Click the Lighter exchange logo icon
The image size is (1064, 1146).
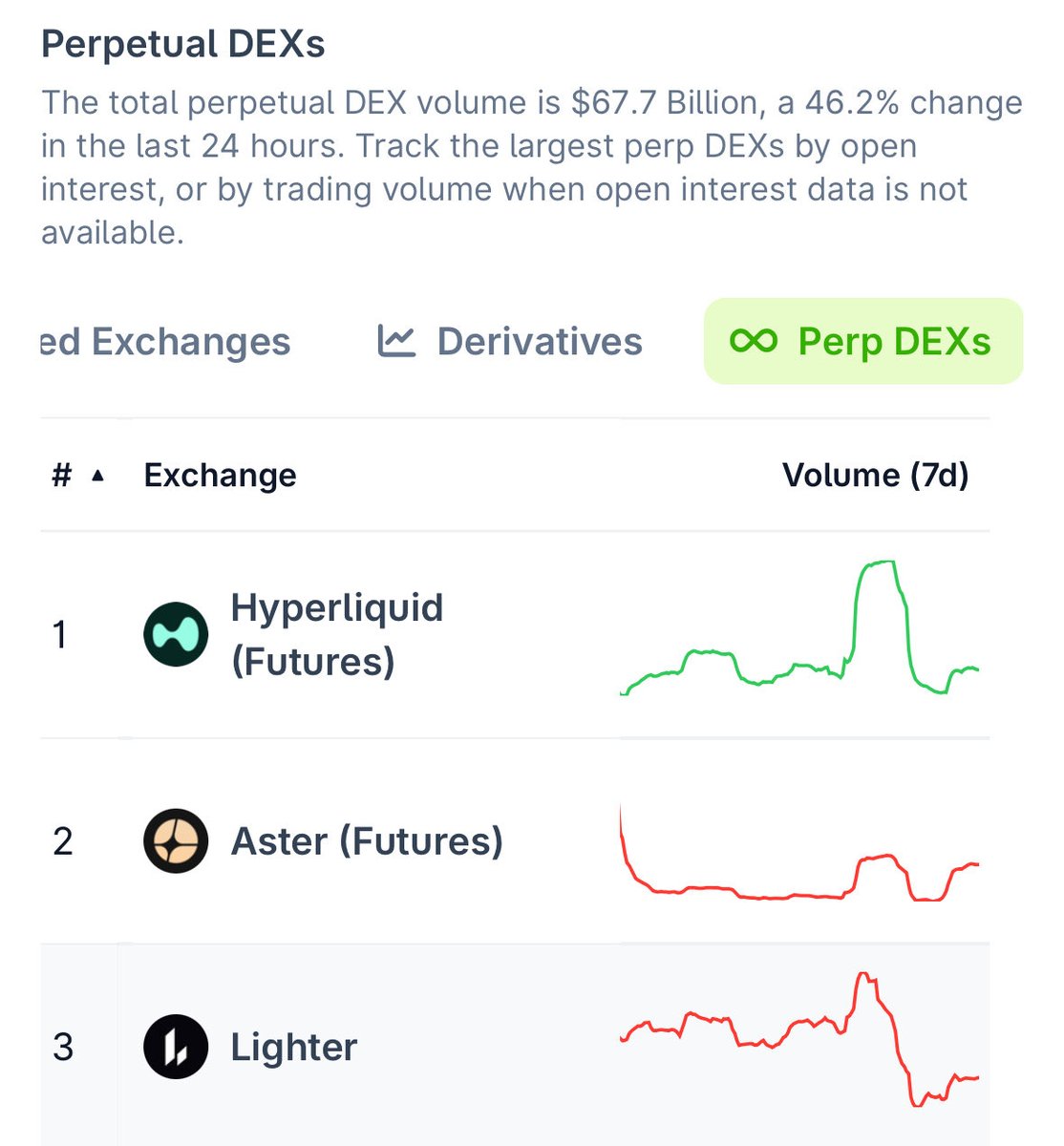[176, 1047]
